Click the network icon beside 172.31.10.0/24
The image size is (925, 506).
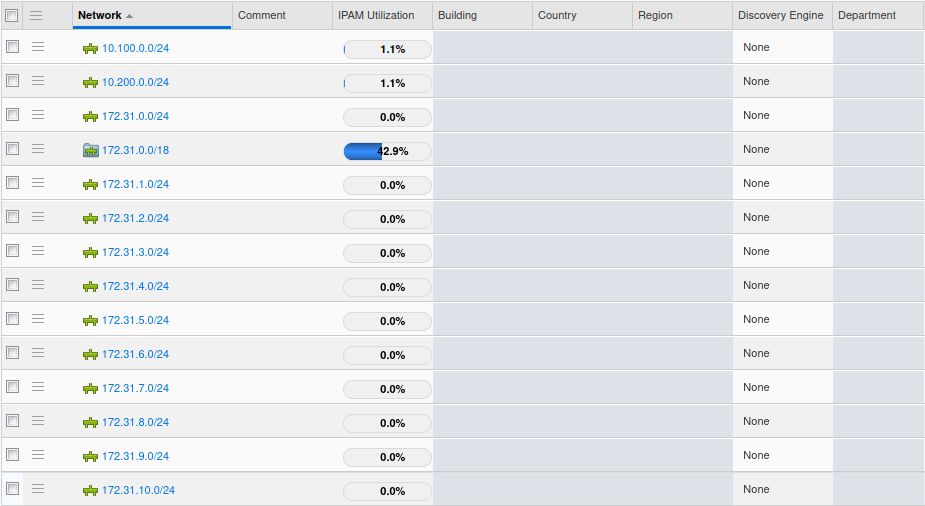[x=90, y=490]
